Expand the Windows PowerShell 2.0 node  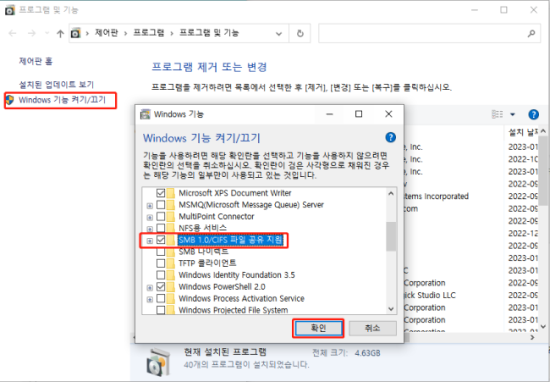(x=150, y=288)
